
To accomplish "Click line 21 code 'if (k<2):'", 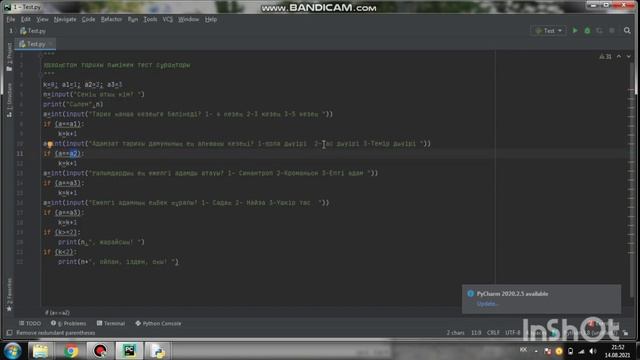I will (x=60, y=252).
